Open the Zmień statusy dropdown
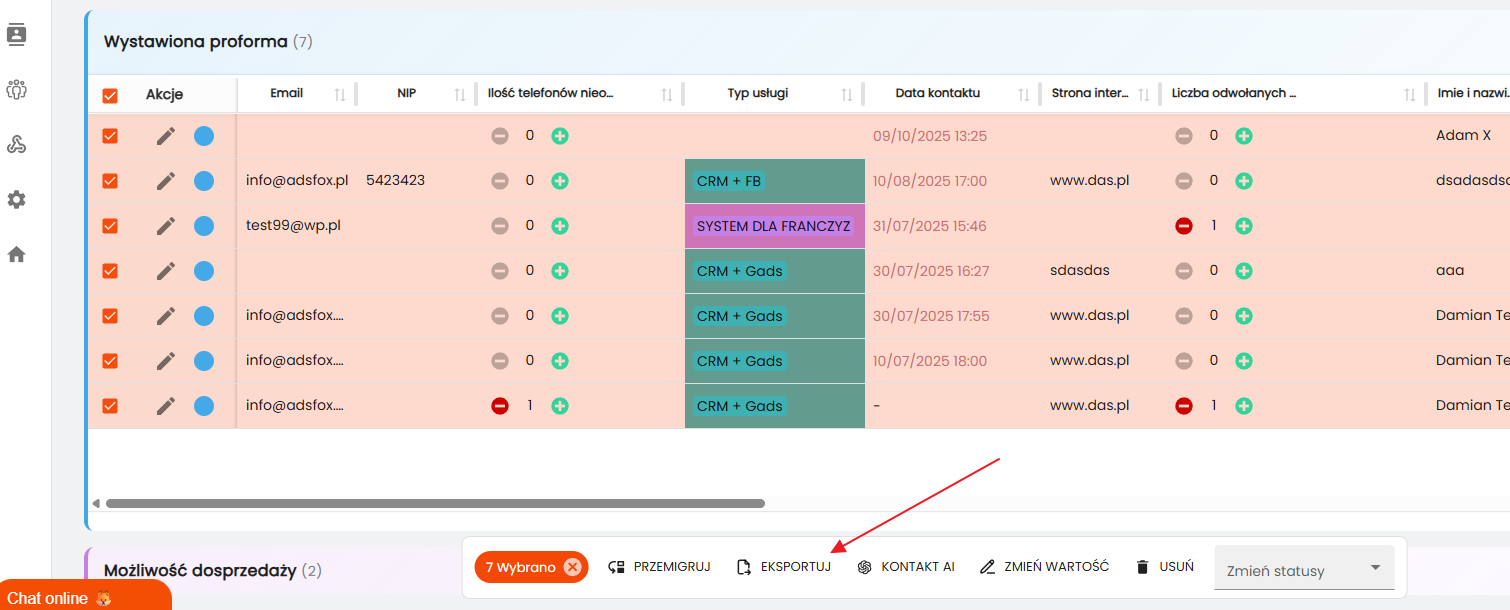This screenshot has height=610, width=1510. (x=1303, y=569)
